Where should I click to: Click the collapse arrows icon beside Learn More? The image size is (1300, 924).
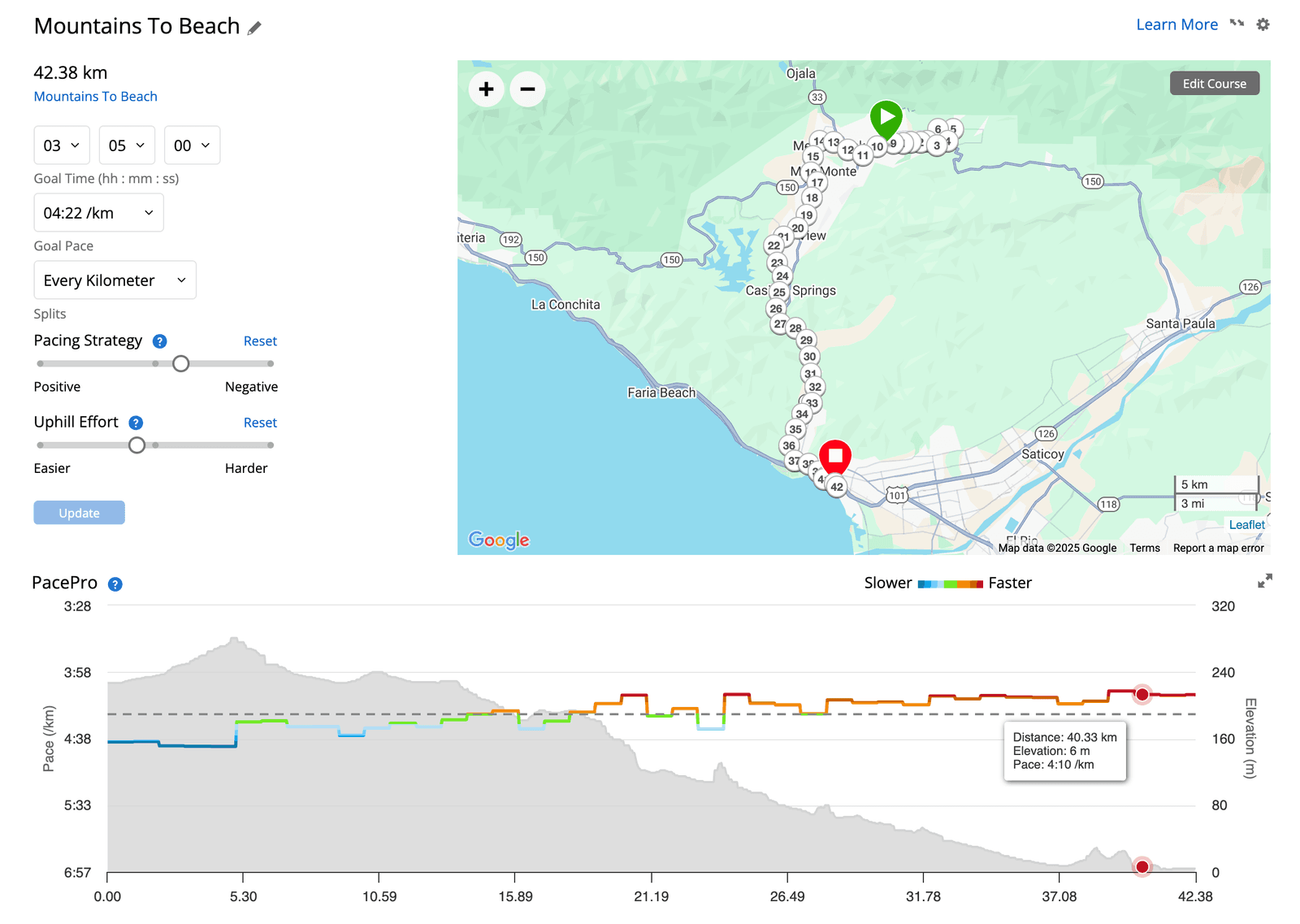click(x=1237, y=24)
